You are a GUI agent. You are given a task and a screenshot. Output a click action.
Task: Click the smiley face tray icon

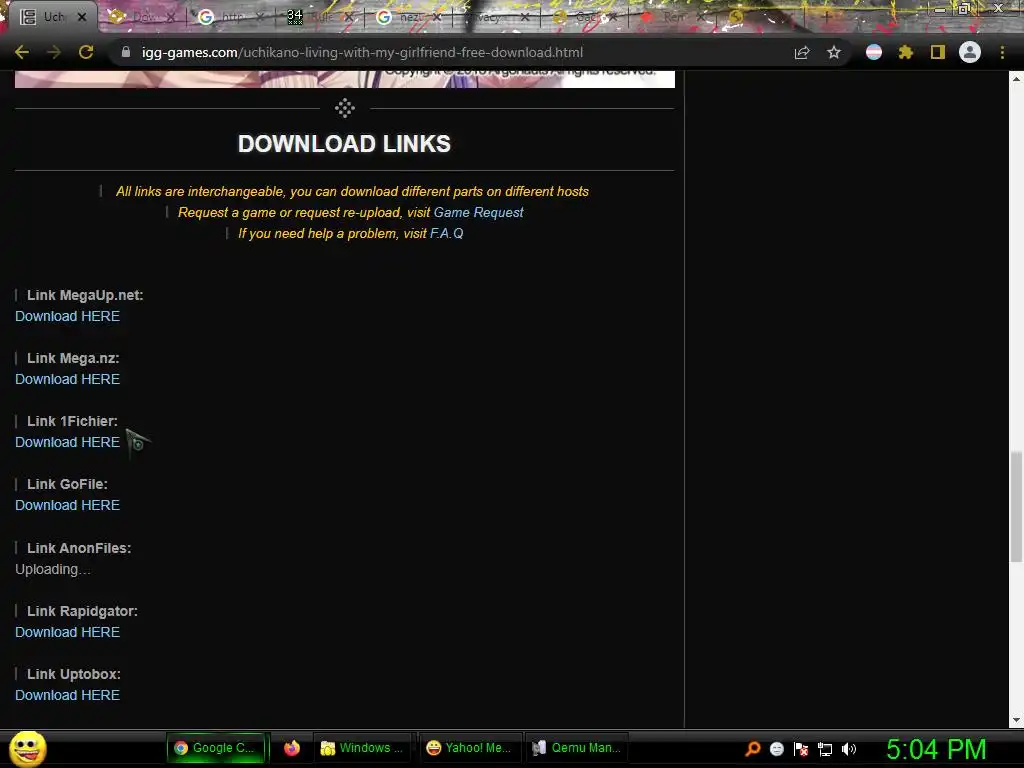click(776, 749)
